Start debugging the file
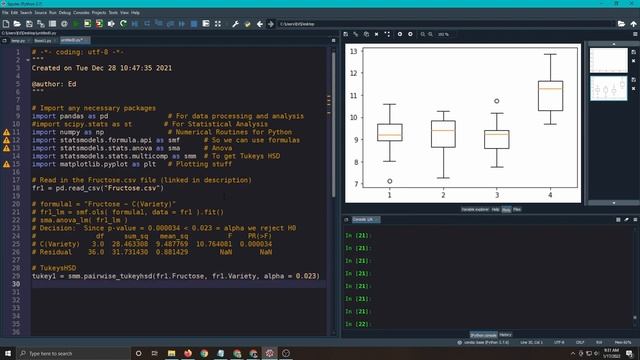 (135, 24)
